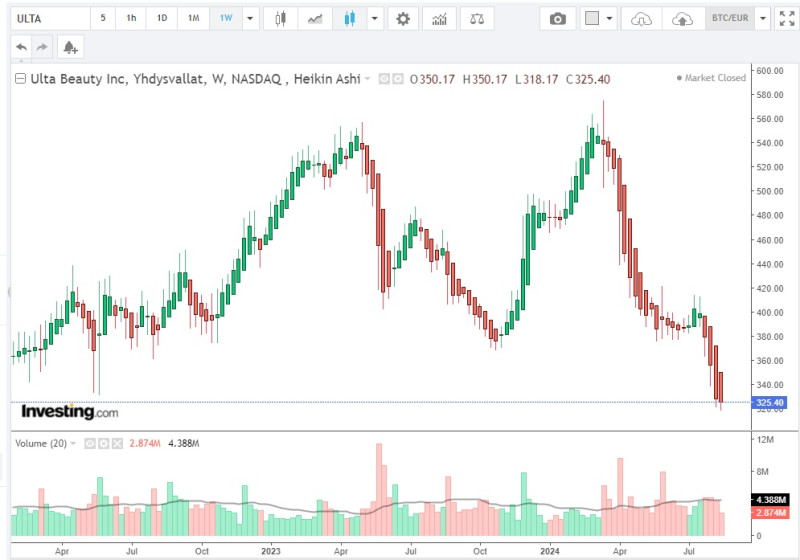Screen dimensions: 800x560
Task: Open the indicators panel icon
Action: tap(439, 19)
